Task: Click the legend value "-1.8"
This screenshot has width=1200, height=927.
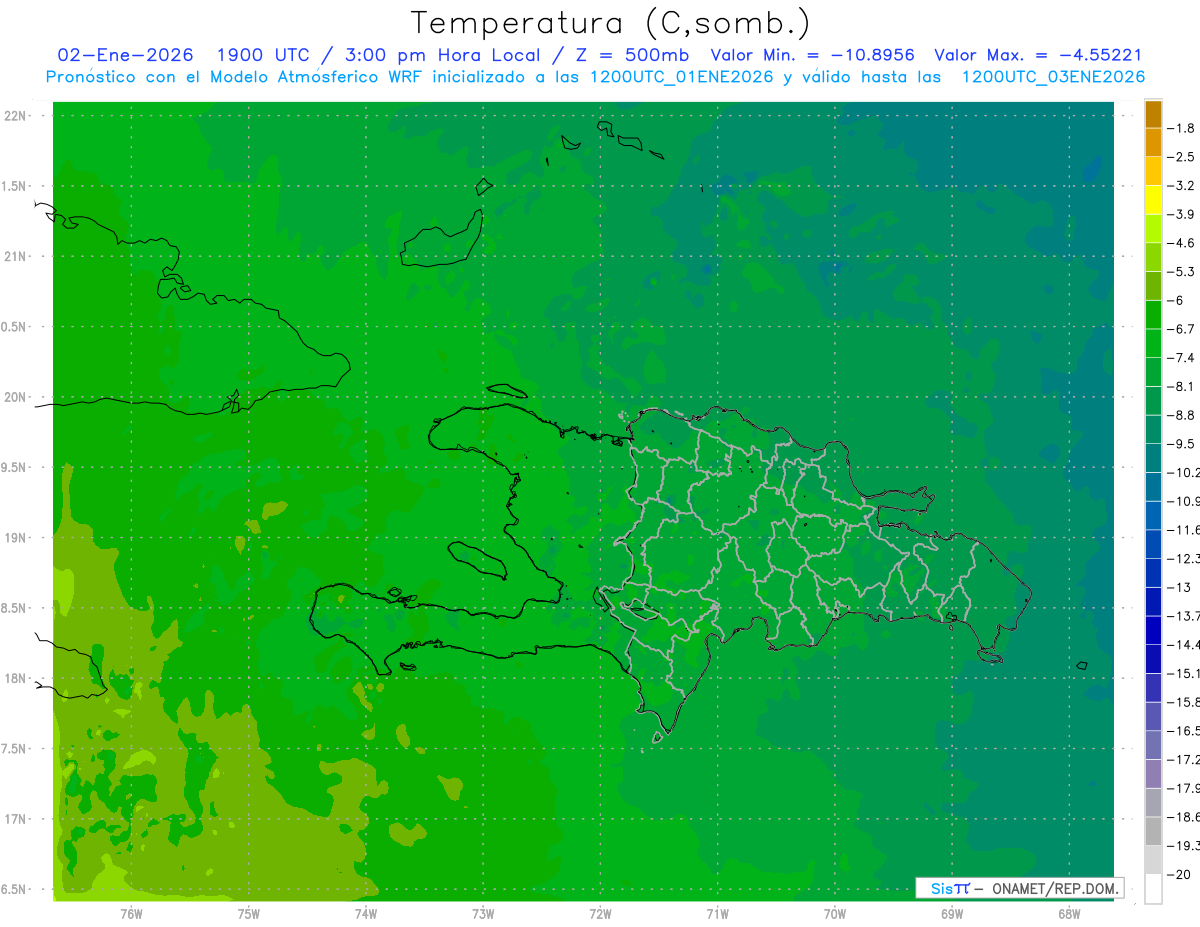Action: coord(1182,128)
